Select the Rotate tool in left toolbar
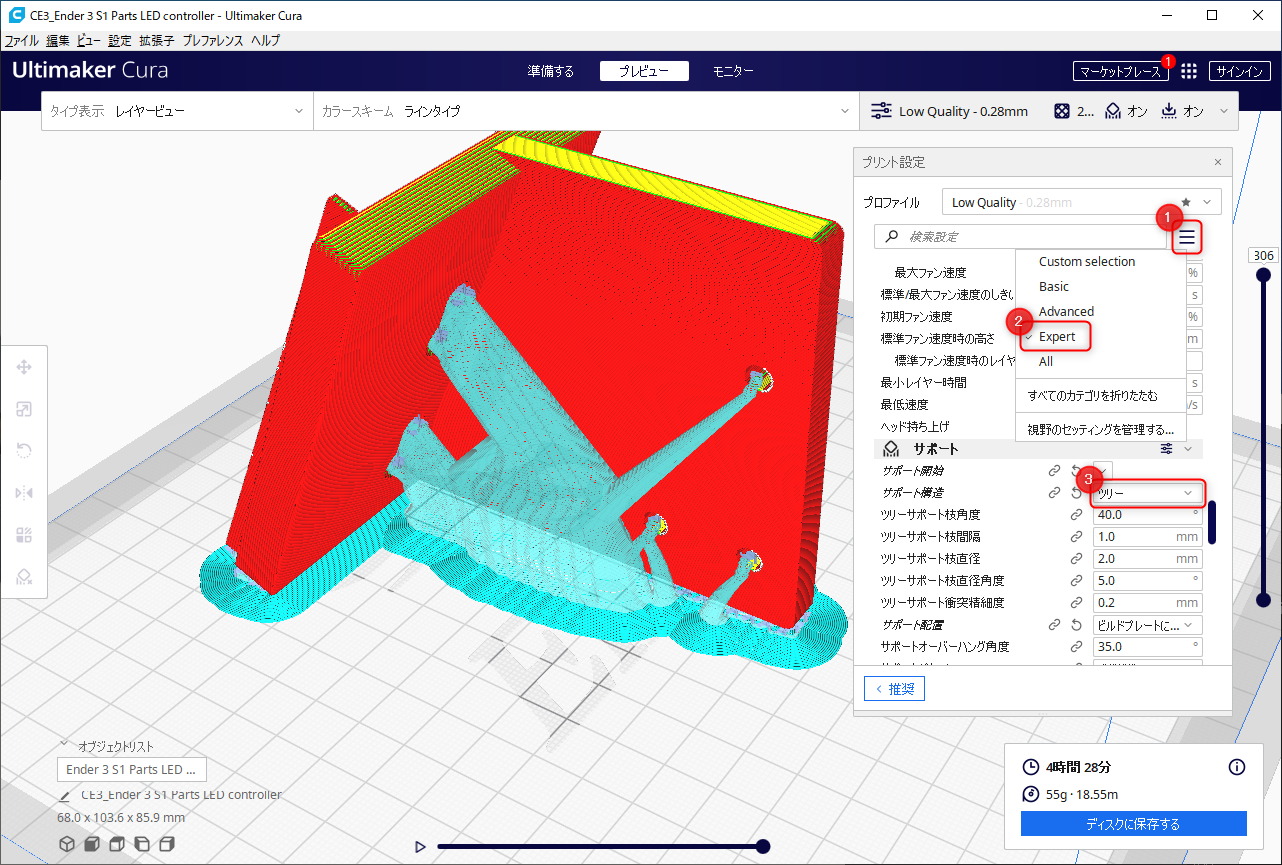The width and height of the screenshot is (1282, 865). [24, 450]
